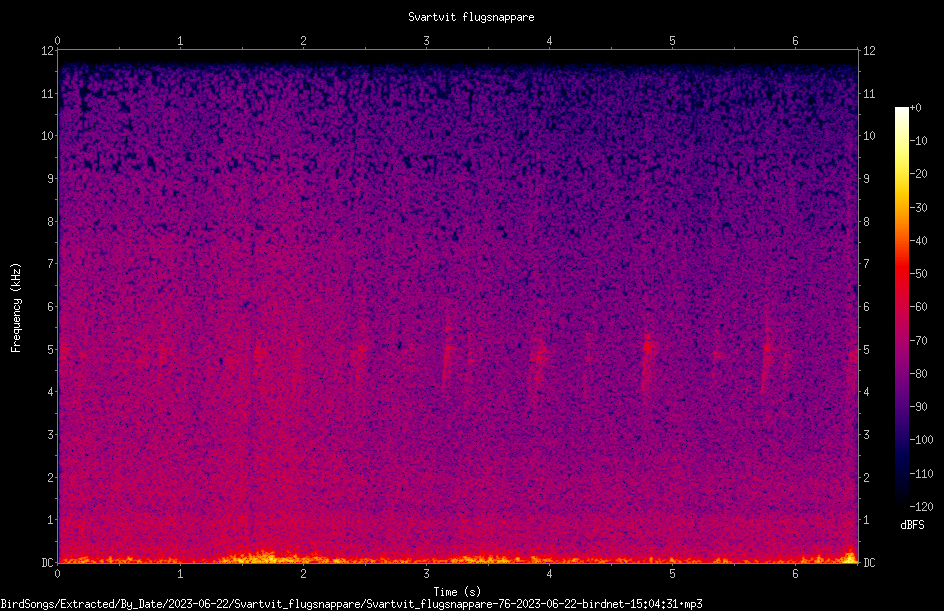Click the bright bird call near 4.8 seconds
The image size is (944, 611).
coord(647,347)
